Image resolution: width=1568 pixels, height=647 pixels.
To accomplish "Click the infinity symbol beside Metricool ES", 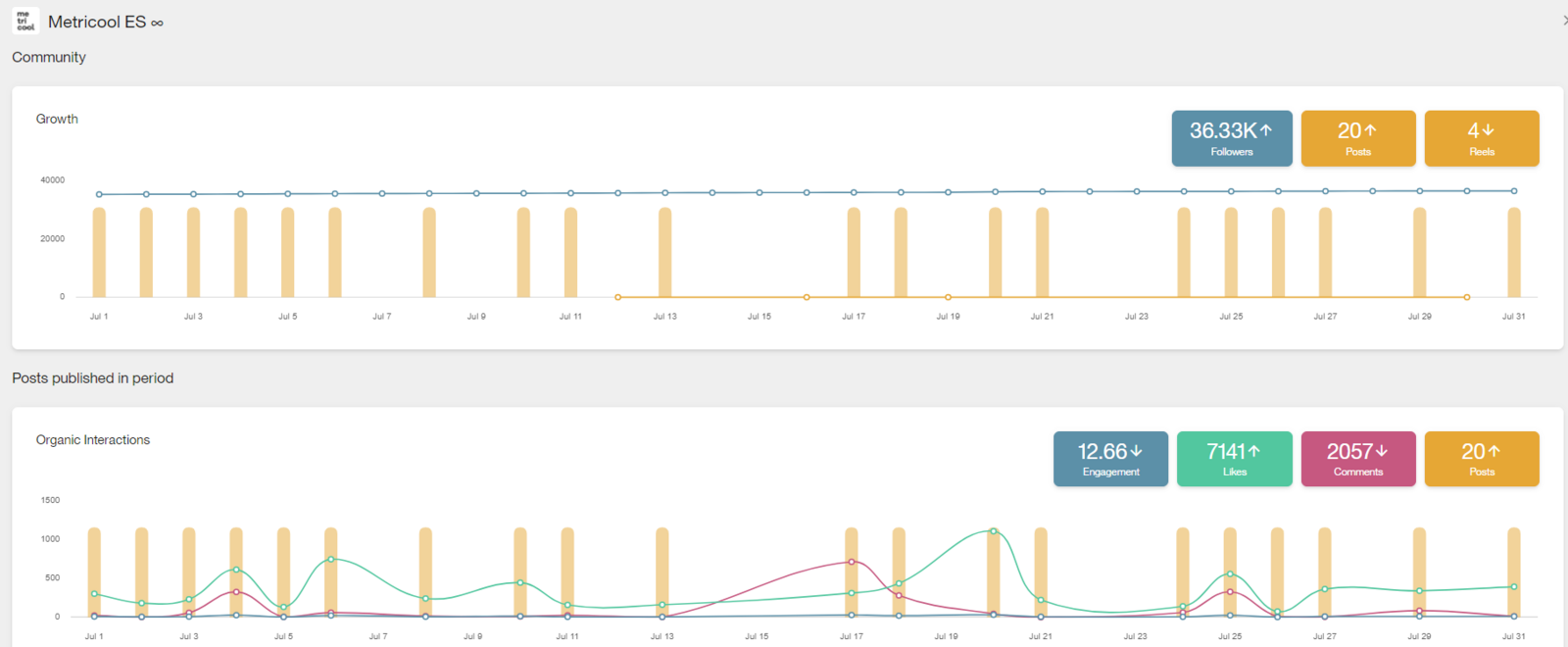I will click(x=157, y=23).
